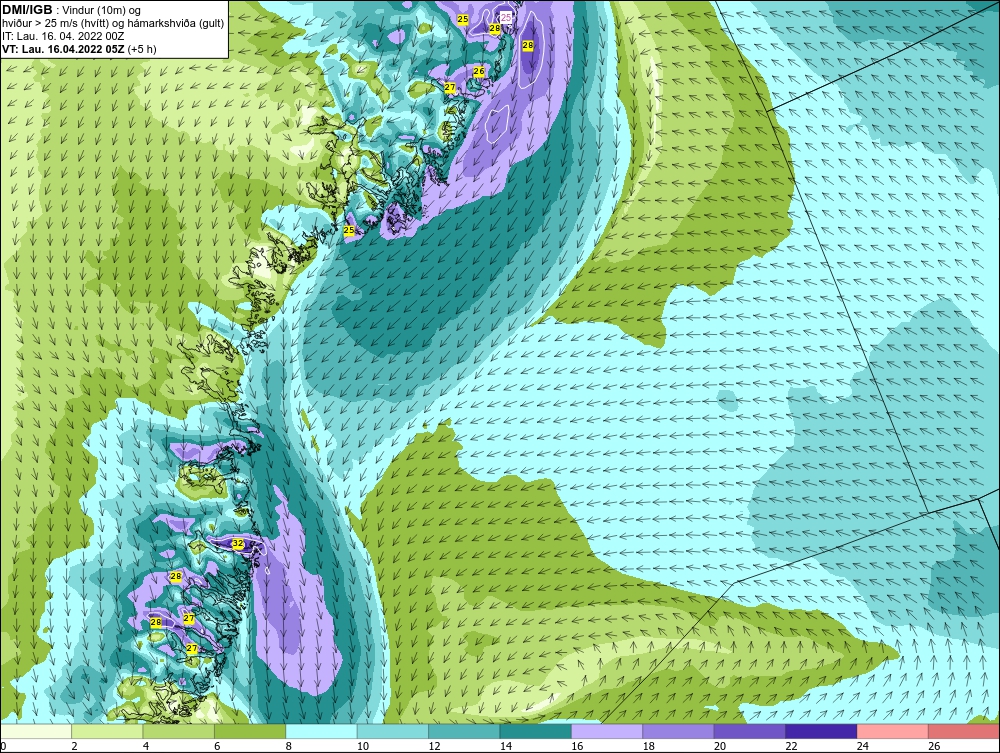Viewport: 1000px width, 753px height.
Task: Click the legend swatch between 14 and 16
Action: pyautogui.click(x=536, y=731)
